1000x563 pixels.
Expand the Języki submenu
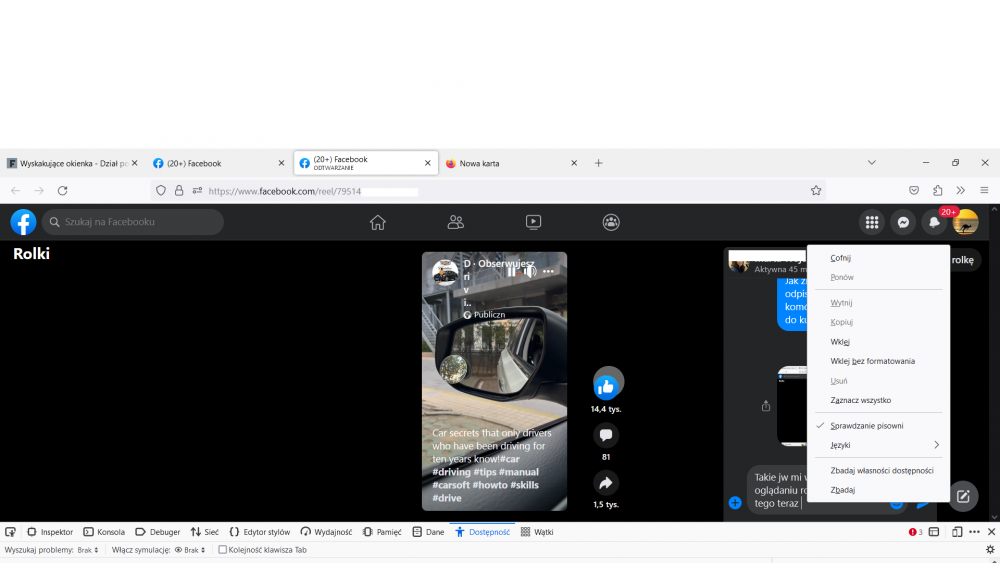[x=885, y=445]
